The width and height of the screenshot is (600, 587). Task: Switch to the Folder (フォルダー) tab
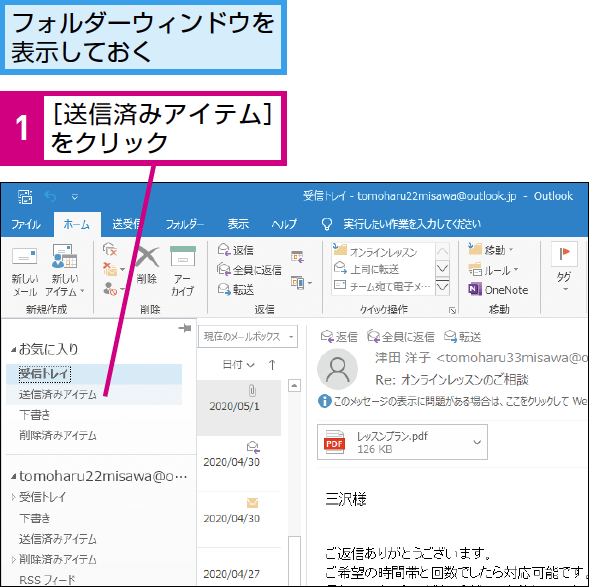[185, 224]
